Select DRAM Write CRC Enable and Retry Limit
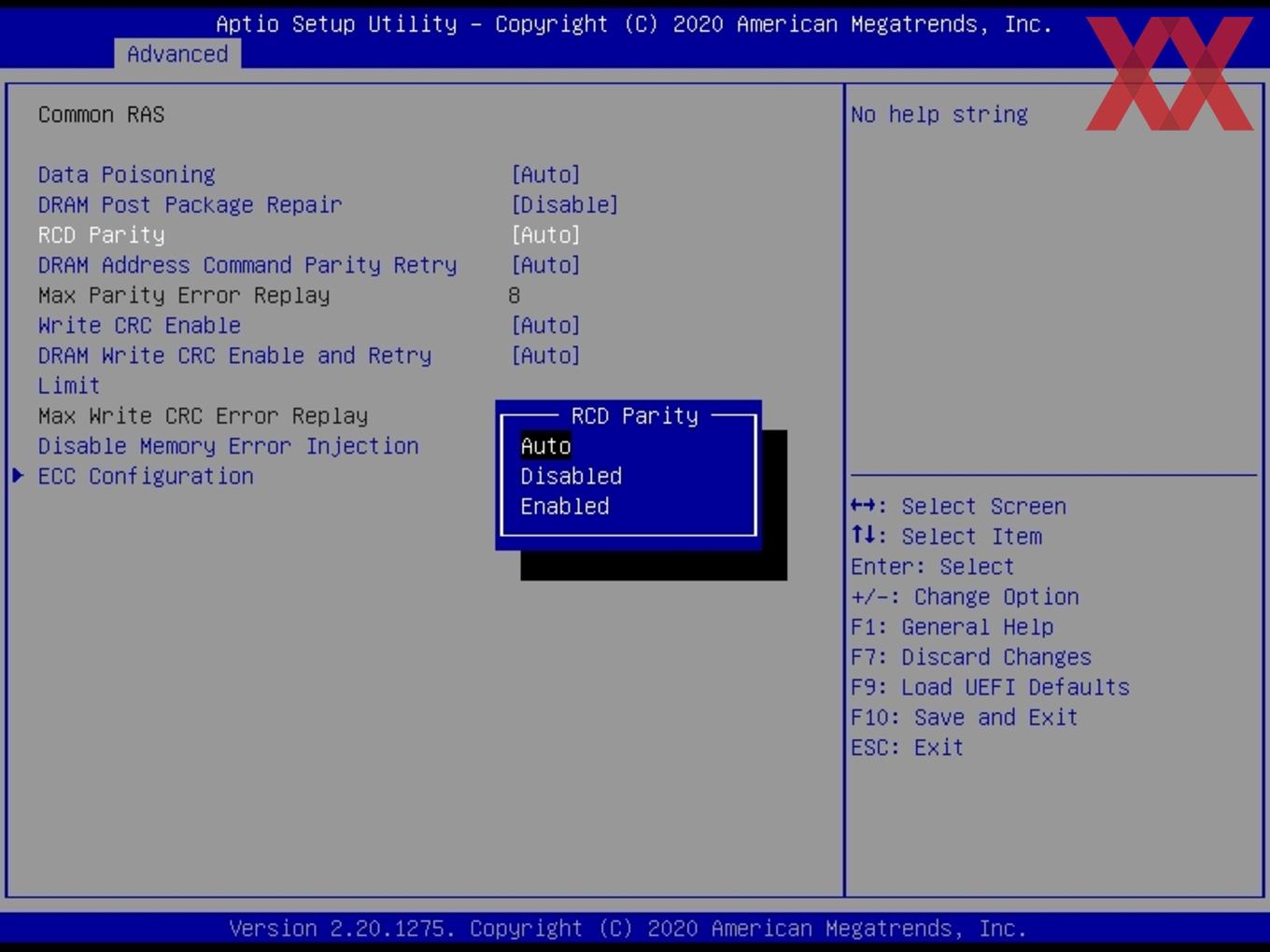The width and height of the screenshot is (1270, 952). pyautogui.click(x=234, y=370)
